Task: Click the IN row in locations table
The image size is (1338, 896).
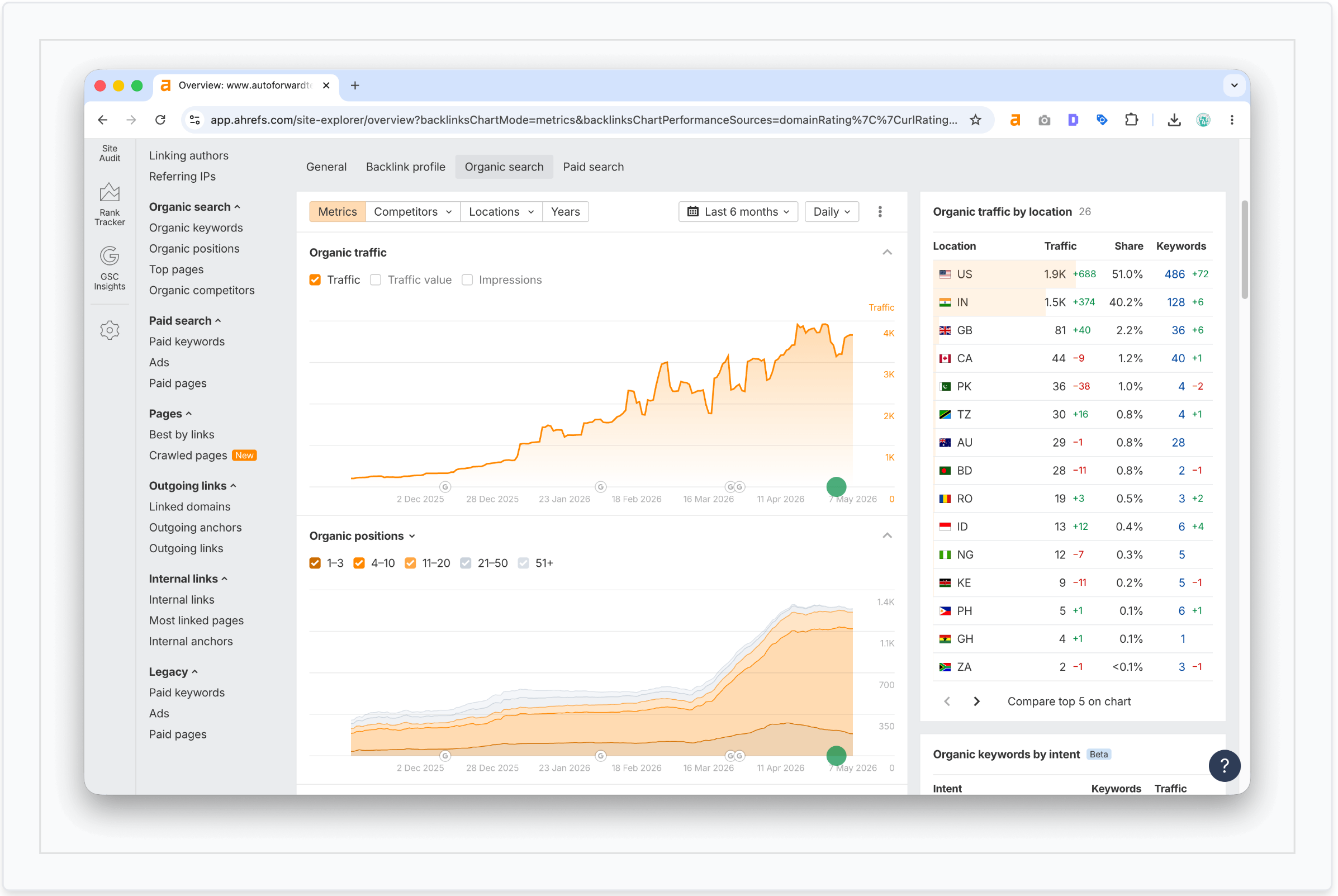Action: tap(1073, 302)
